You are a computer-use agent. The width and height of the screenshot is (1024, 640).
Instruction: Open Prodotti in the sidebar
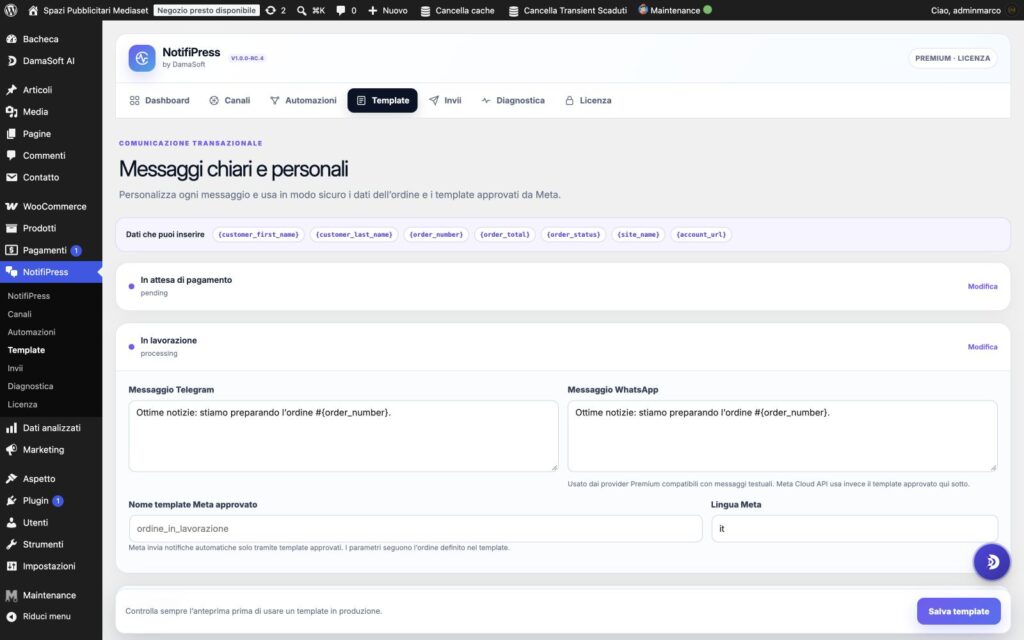coord(39,228)
